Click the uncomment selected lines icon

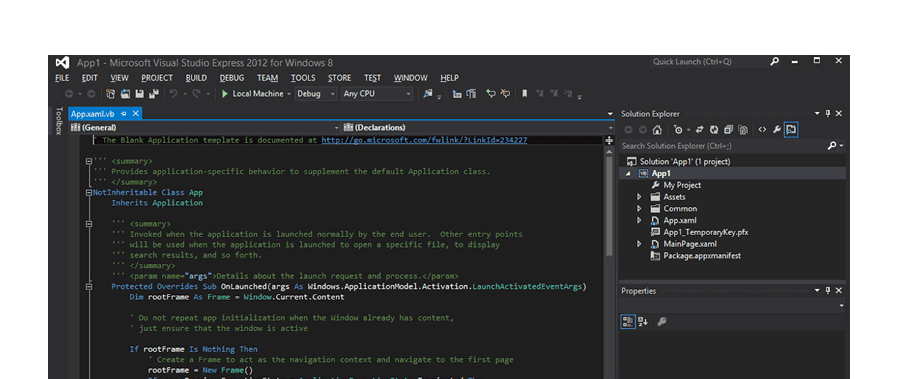tap(505, 94)
